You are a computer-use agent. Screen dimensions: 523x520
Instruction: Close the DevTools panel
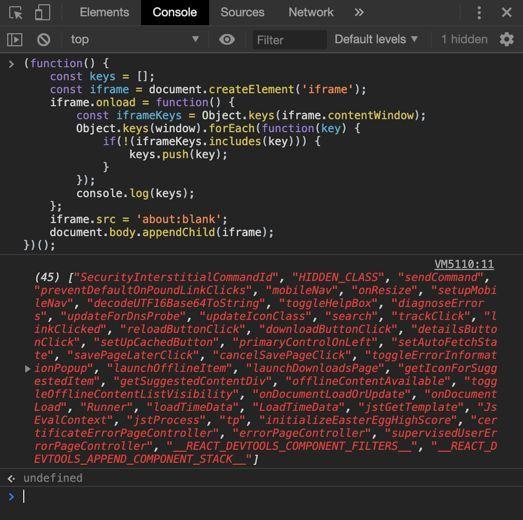point(507,13)
